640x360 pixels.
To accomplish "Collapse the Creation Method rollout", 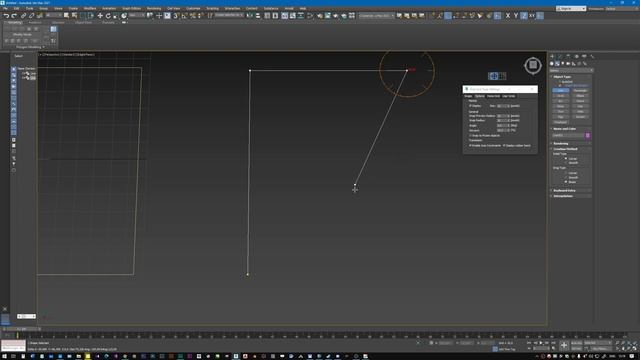I will tap(571, 149).
